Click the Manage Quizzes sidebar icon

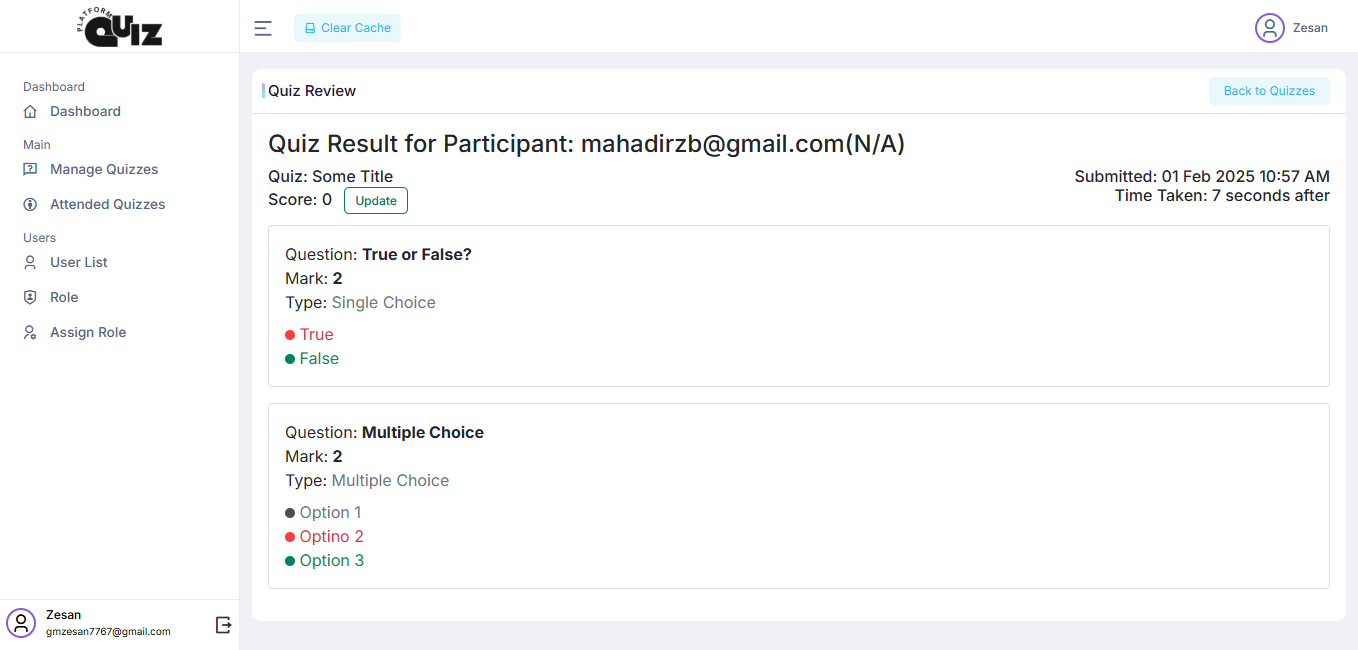pos(30,169)
